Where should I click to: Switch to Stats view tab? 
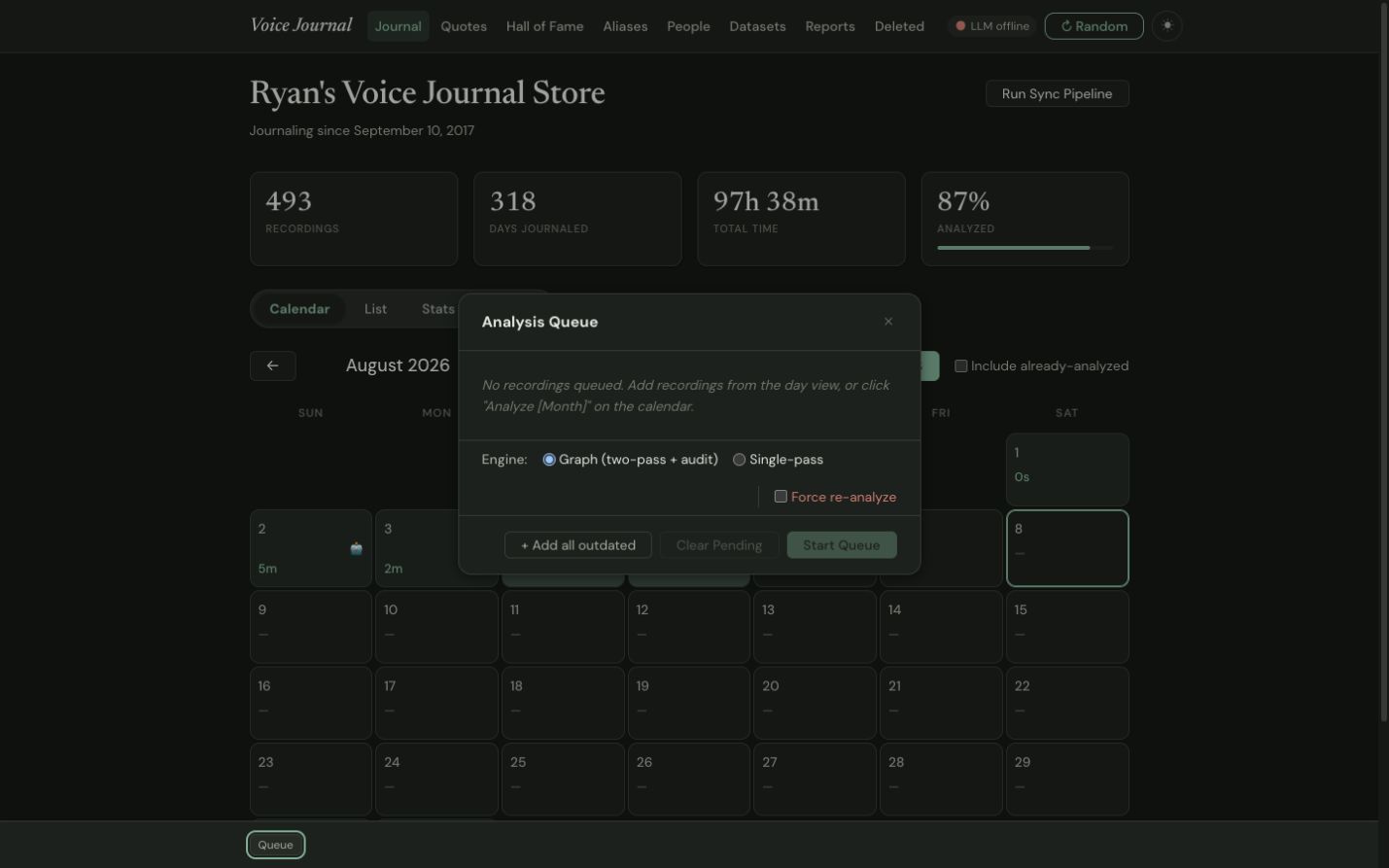tap(438, 309)
